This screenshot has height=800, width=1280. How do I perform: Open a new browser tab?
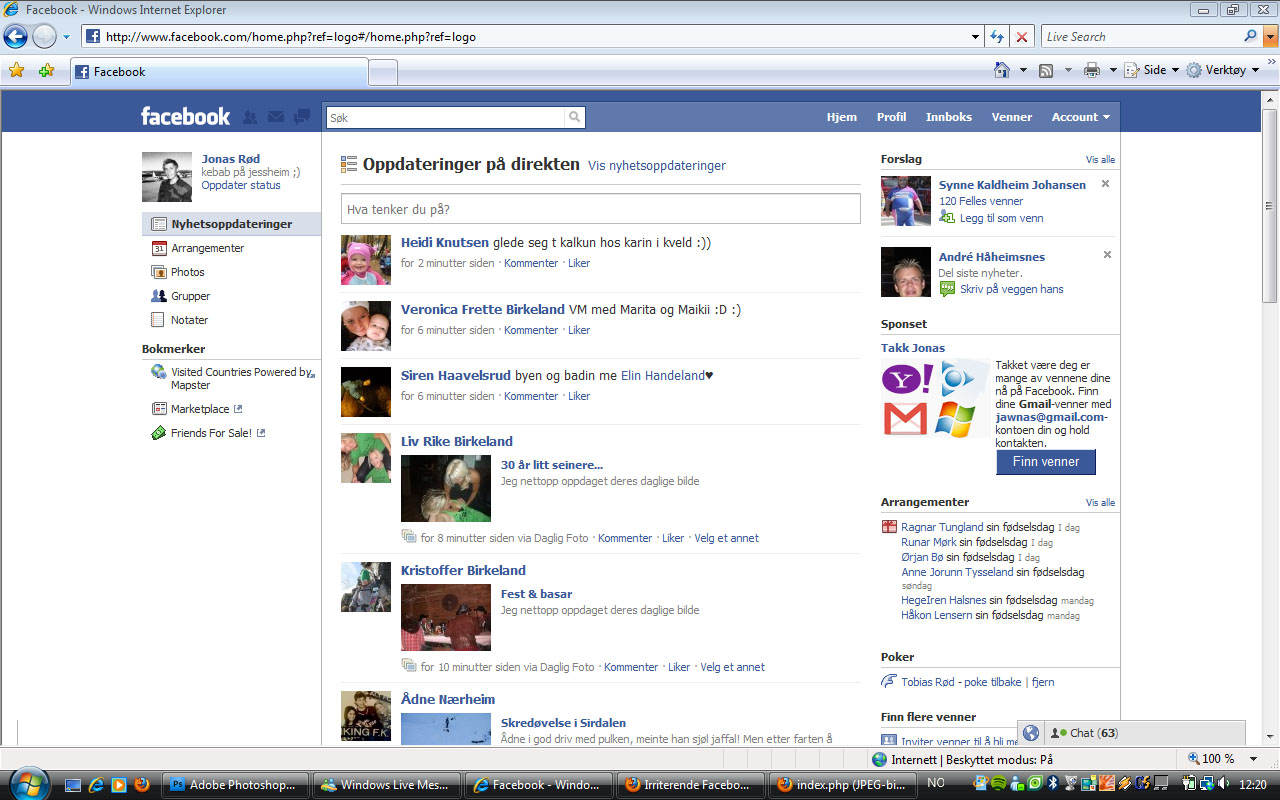pyautogui.click(x=383, y=73)
